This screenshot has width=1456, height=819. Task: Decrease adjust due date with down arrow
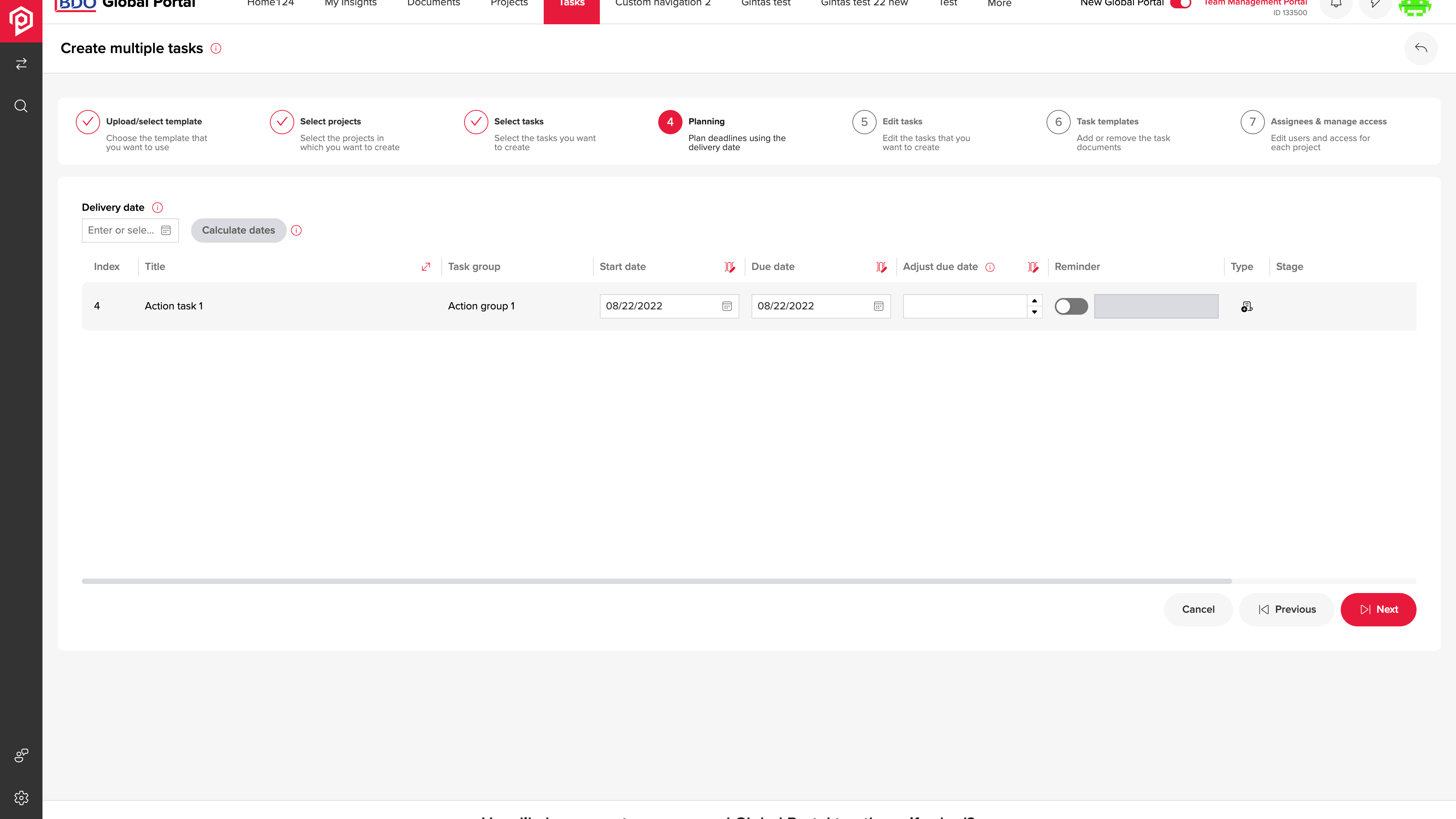click(x=1034, y=312)
